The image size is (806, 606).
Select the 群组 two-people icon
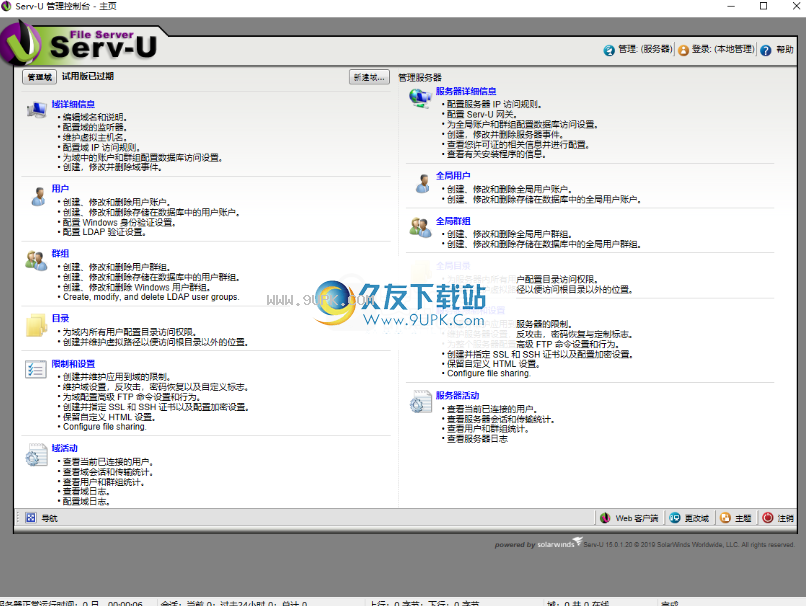[x=36, y=261]
